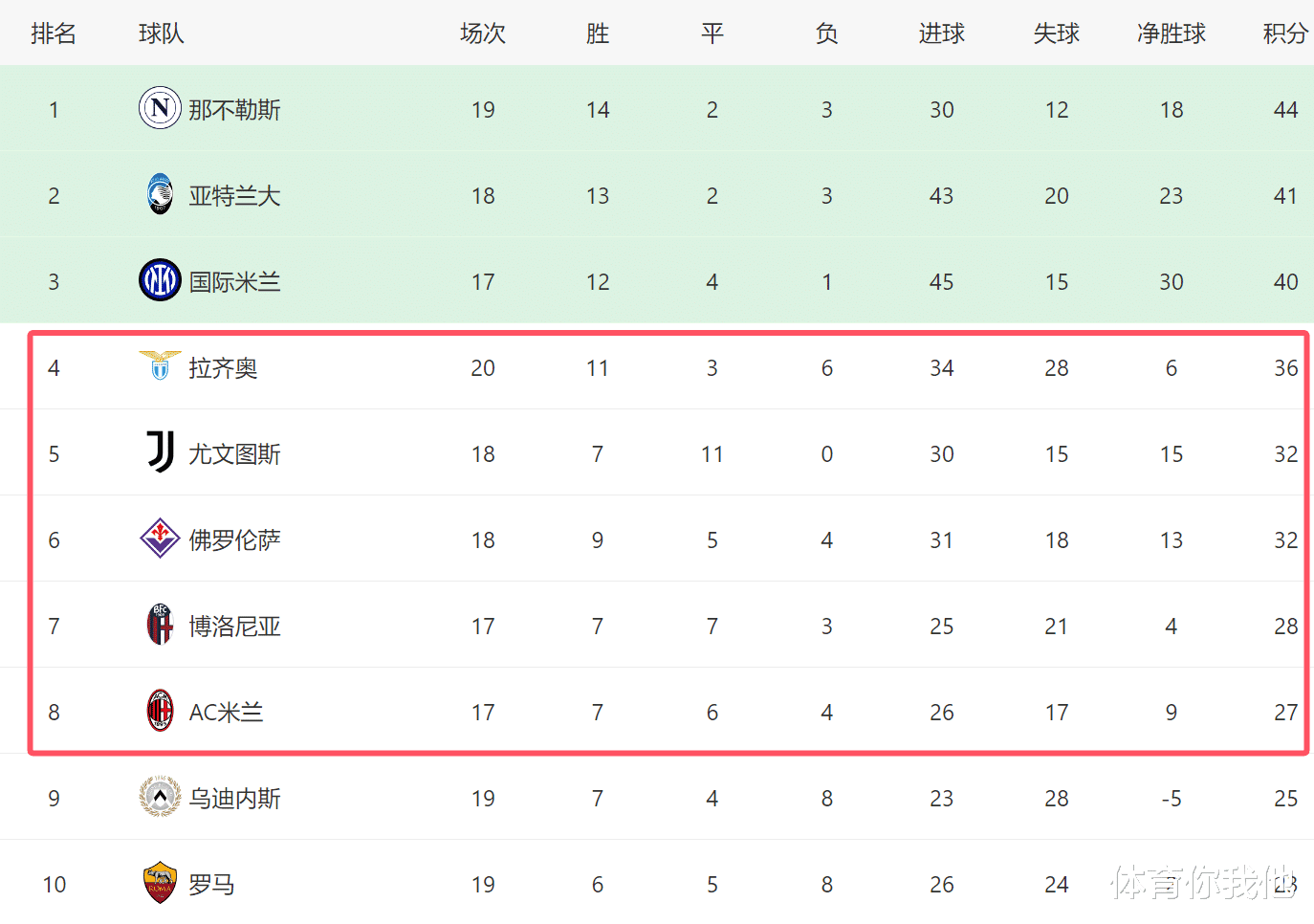
Task: Select 拉齐奥 points value 36
Action: 1285,368
